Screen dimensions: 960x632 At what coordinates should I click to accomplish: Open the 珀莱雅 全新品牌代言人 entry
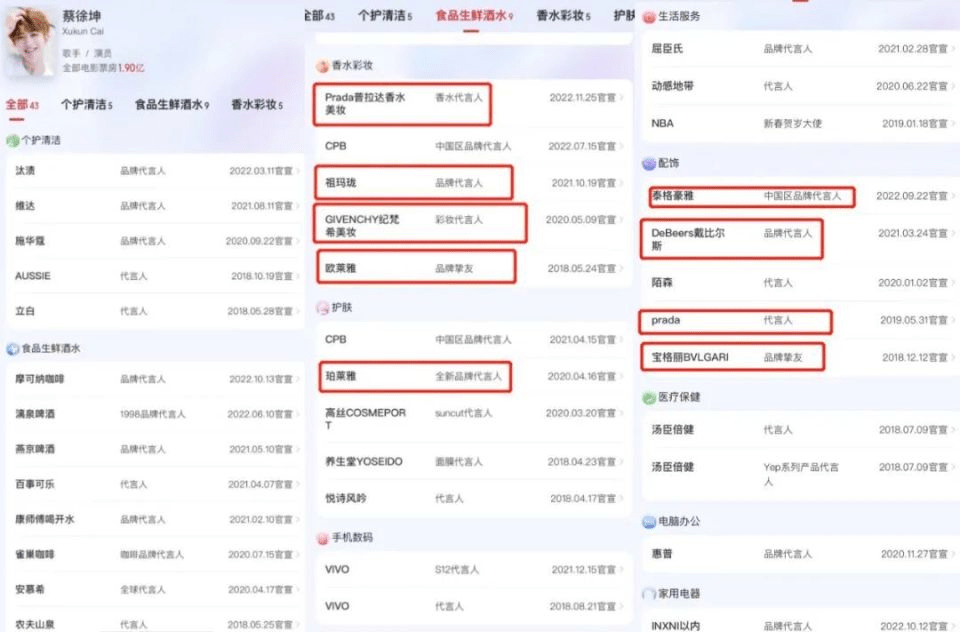point(474,376)
